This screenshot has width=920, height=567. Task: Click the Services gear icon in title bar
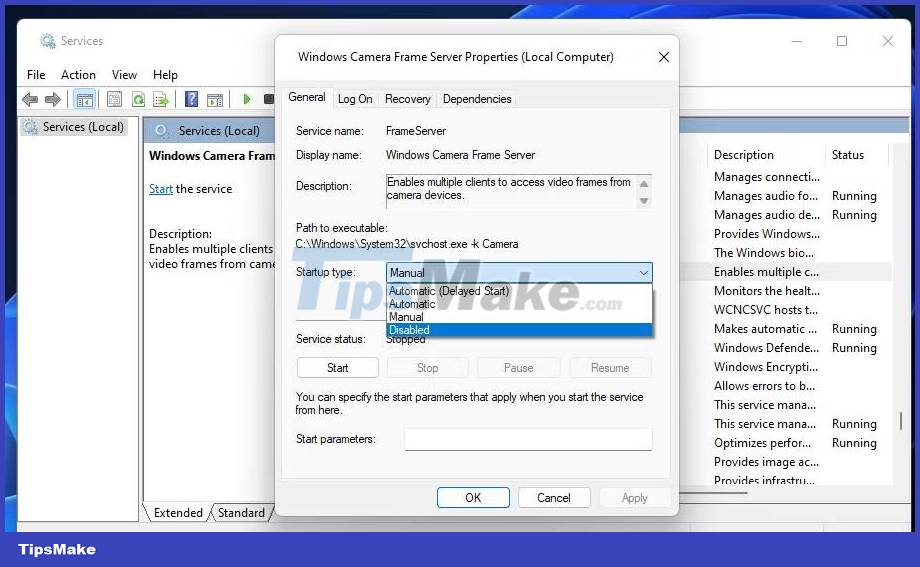pos(47,40)
